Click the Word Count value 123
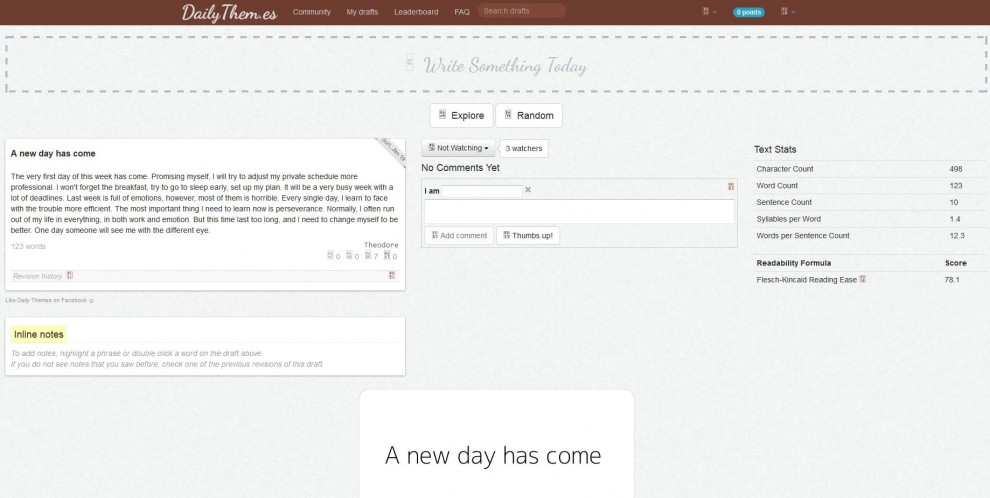 click(956, 186)
